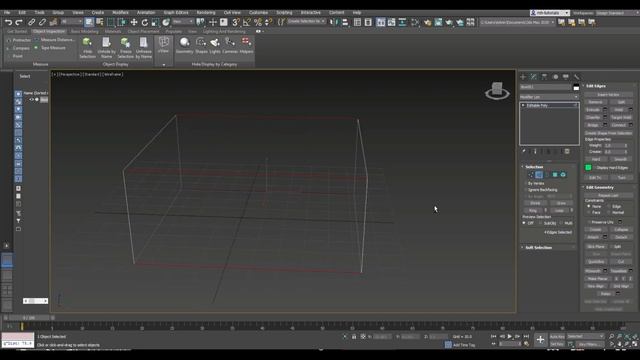The height and width of the screenshot is (360, 640).
Task: Click the timeline frame slider
Action: click(x=29, y=318)
